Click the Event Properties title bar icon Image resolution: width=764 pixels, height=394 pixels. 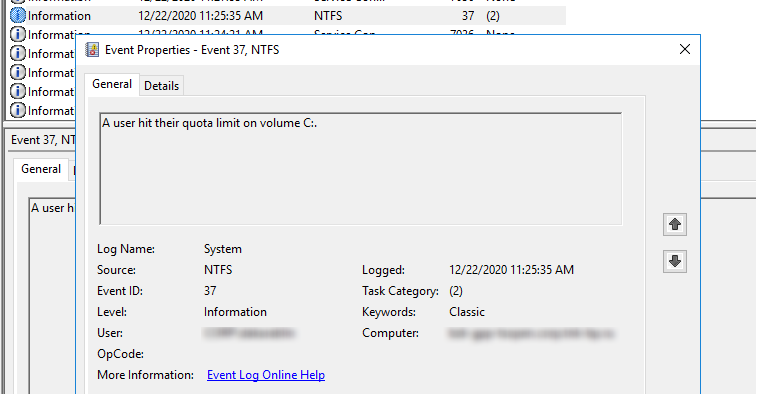92,50
